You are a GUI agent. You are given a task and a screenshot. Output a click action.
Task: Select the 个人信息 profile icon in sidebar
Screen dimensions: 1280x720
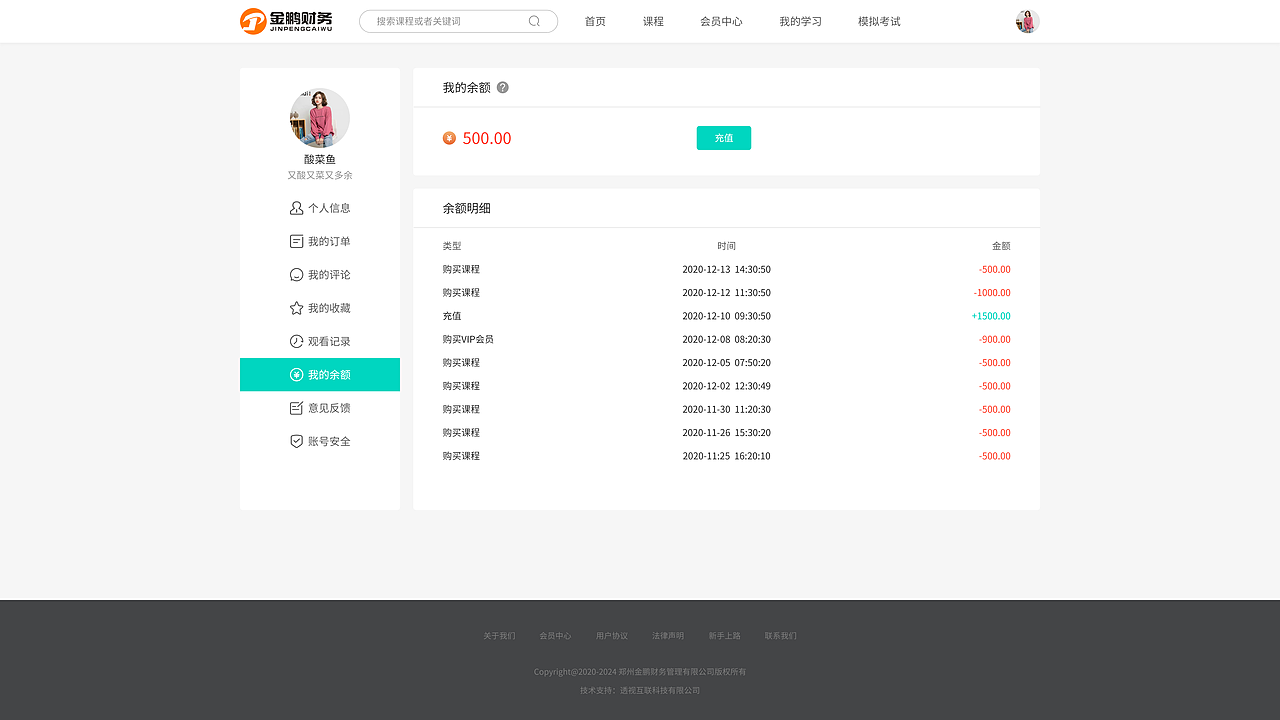click(295, 207)
